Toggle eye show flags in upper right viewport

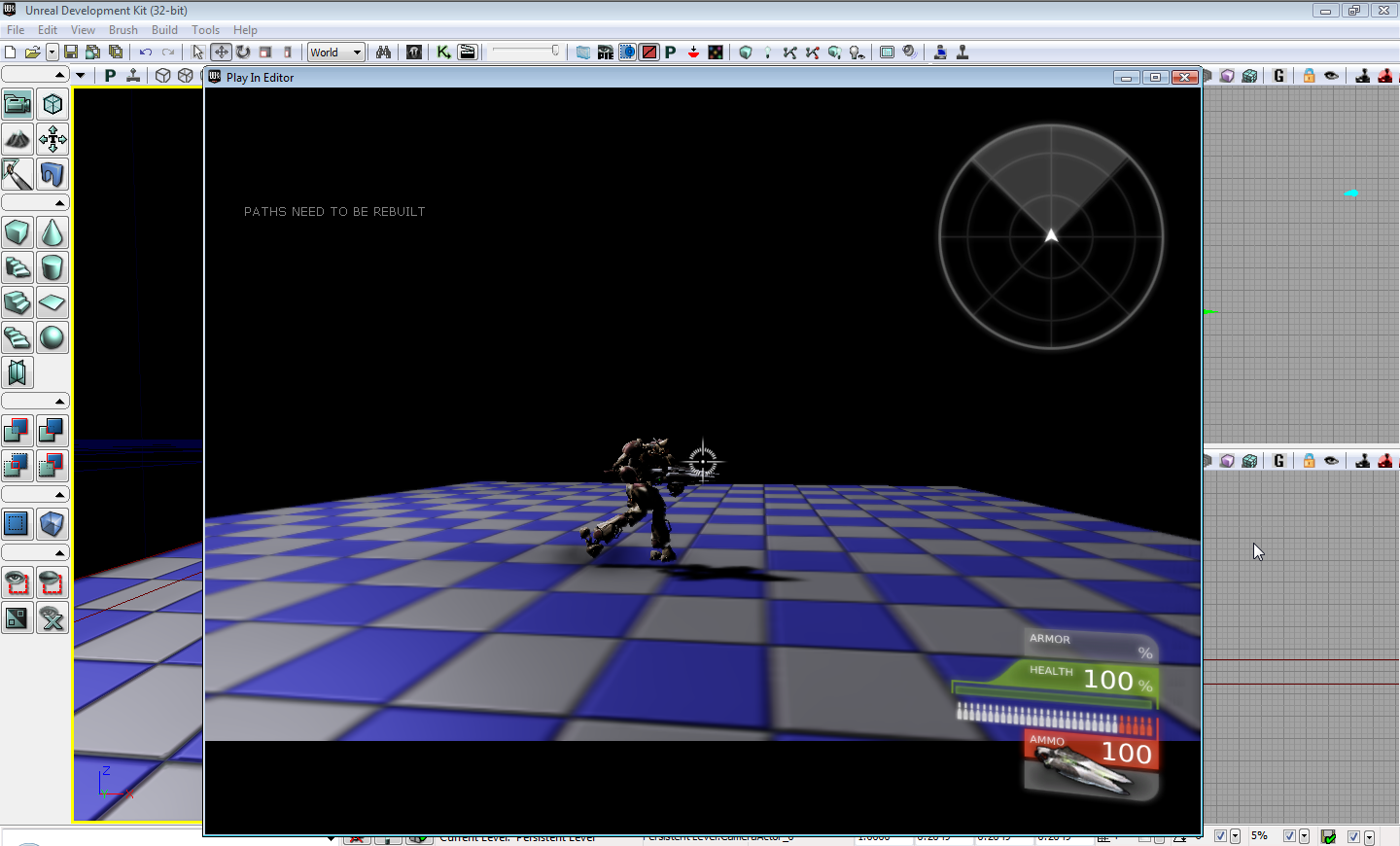coord(1332,76)
